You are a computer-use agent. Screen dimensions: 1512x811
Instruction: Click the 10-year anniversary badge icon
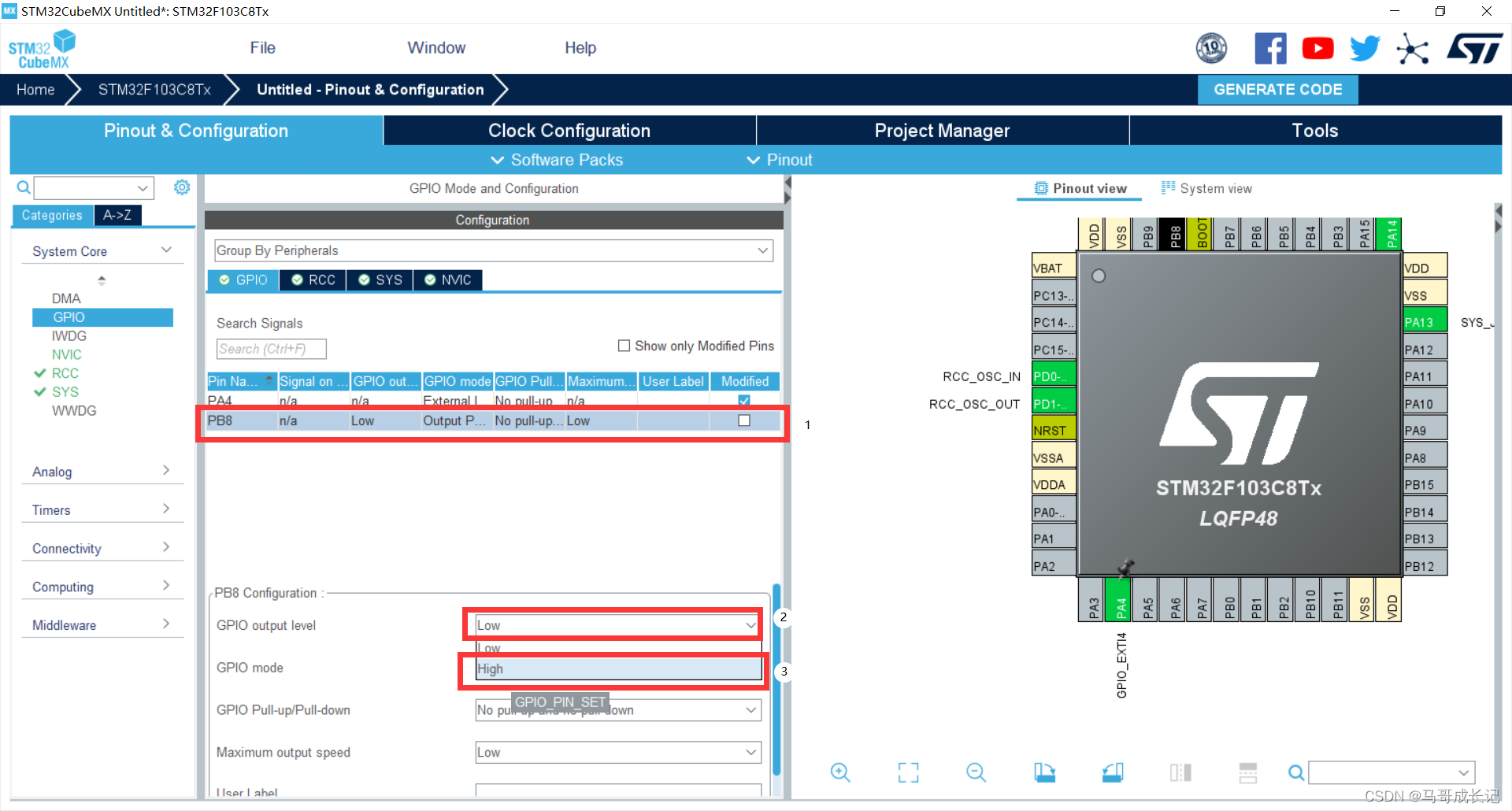(x=1211, y=49)
